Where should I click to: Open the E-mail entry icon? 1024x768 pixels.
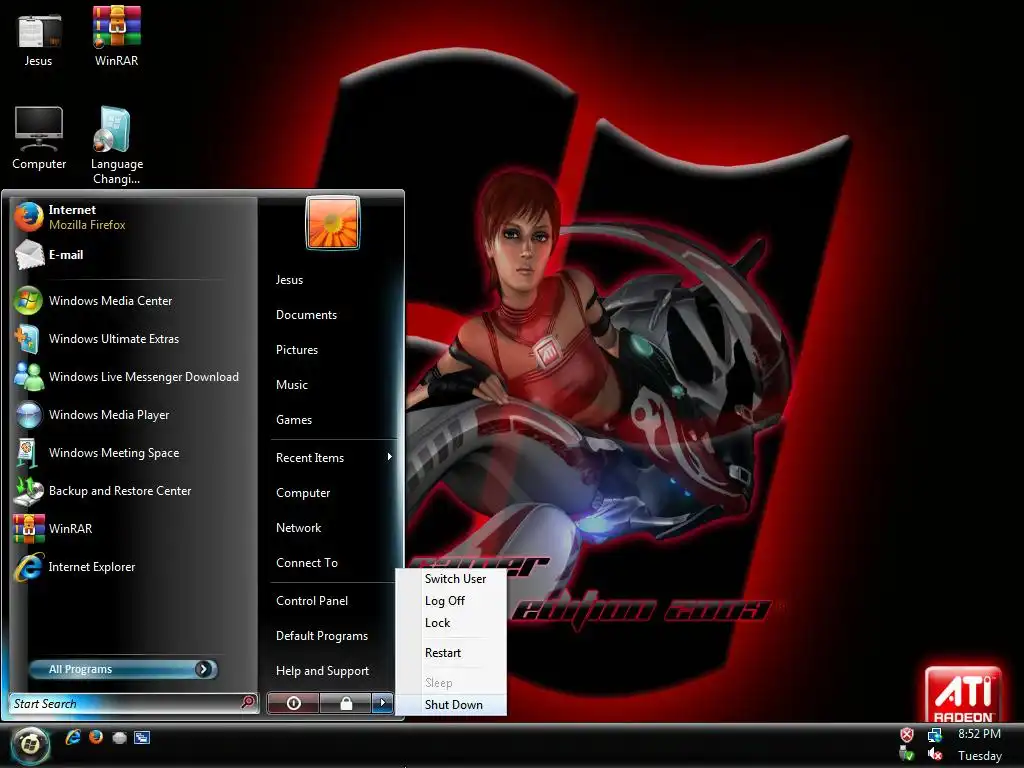pos(28,255)
